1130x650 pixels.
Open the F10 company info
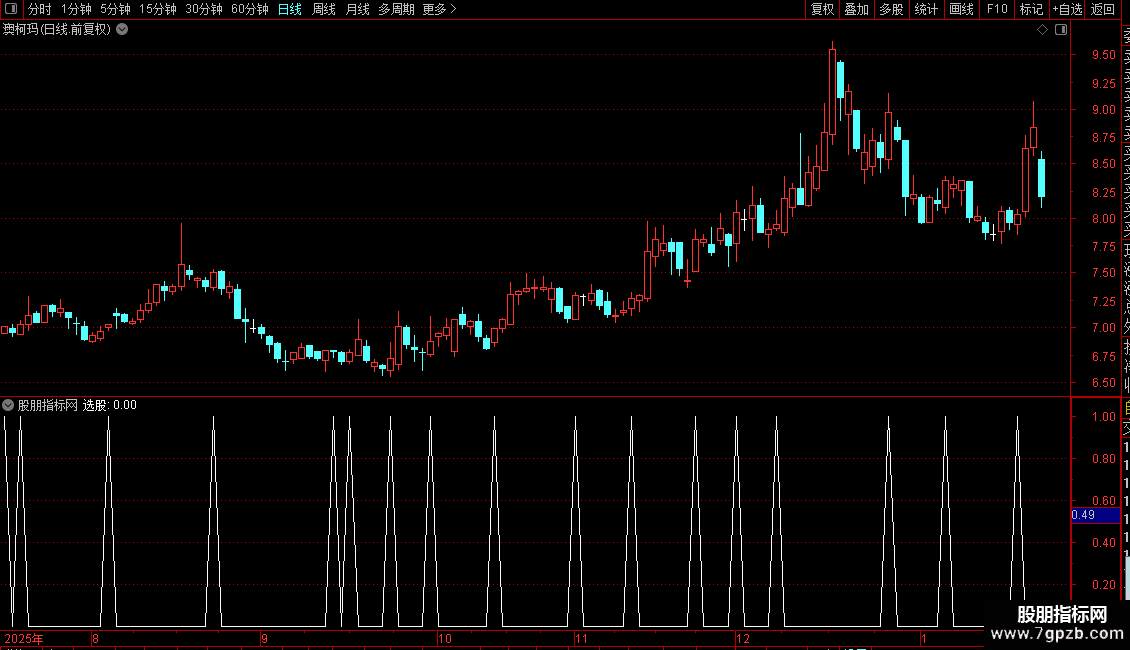pos(997,9)
